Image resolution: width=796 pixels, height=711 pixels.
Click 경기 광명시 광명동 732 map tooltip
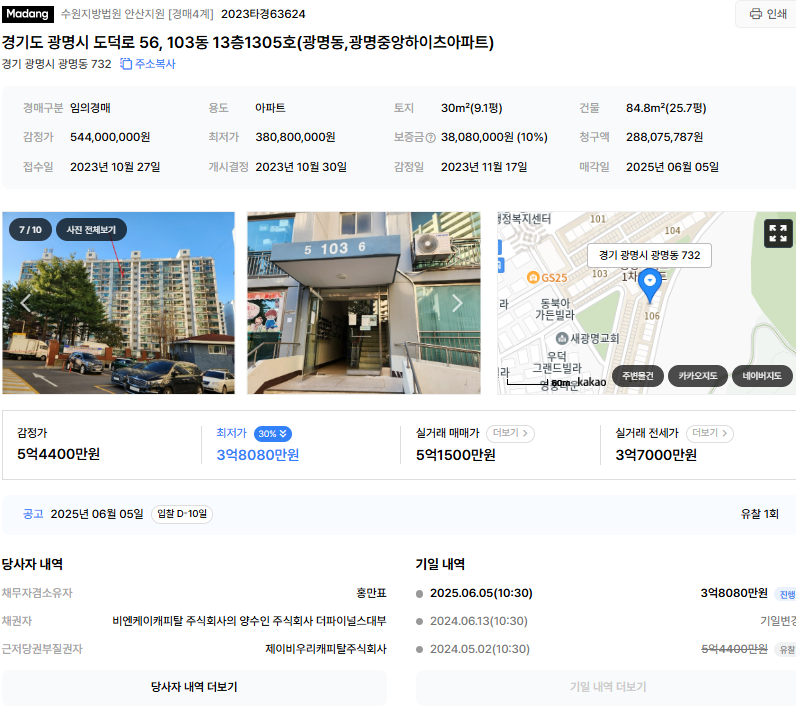(x=649, y=255)
